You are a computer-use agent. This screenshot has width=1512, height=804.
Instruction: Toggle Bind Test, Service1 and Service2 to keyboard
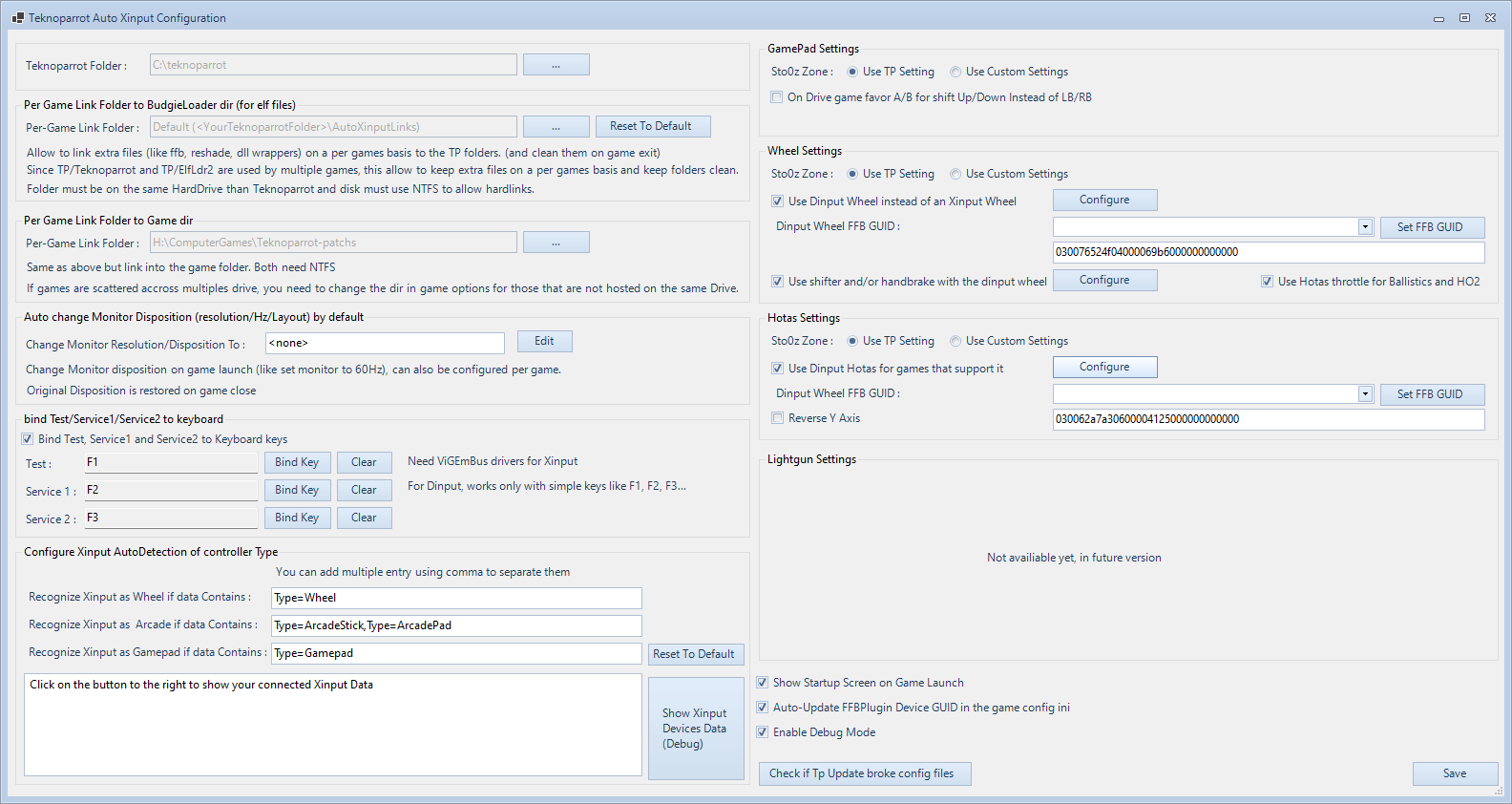[28, 439]
